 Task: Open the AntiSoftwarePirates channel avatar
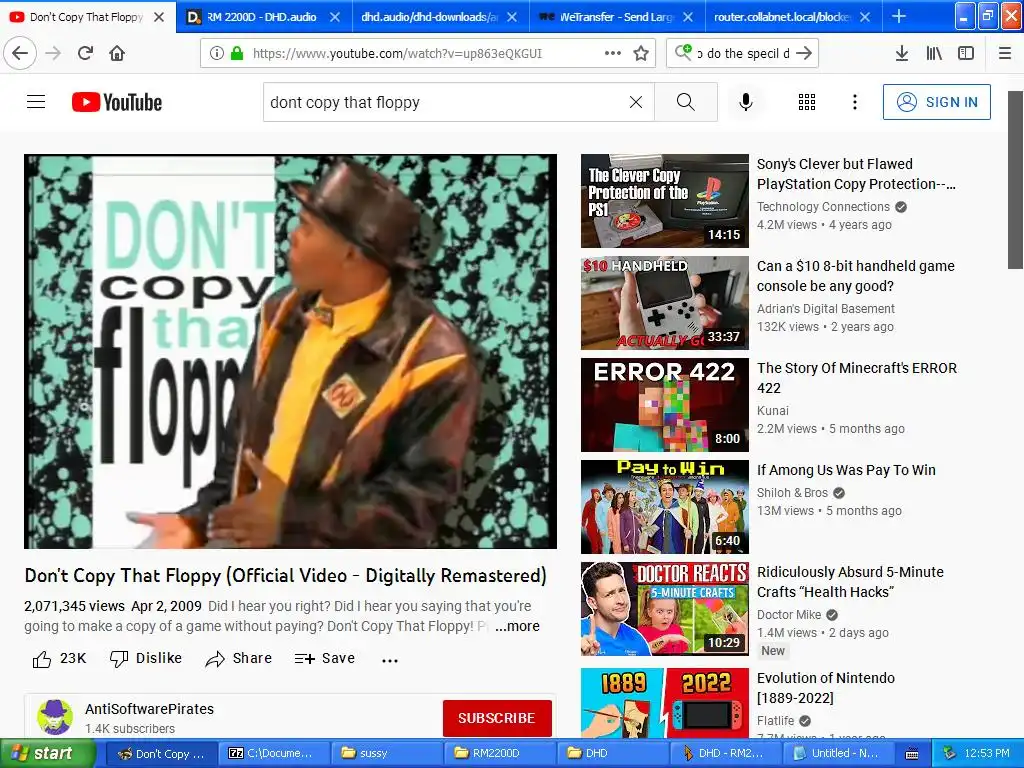coord(55,717)
